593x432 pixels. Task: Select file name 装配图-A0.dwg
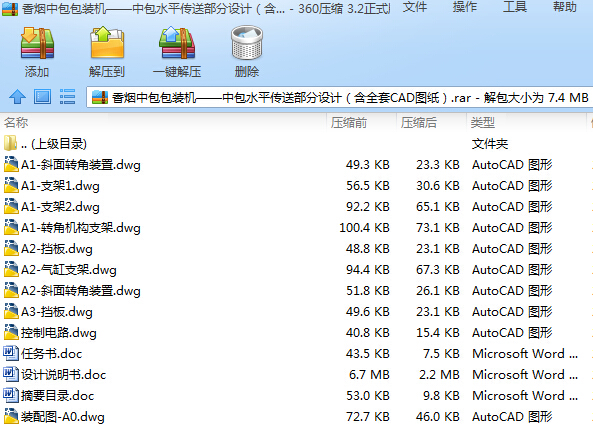pyautogui.click(x=63, y=416)
